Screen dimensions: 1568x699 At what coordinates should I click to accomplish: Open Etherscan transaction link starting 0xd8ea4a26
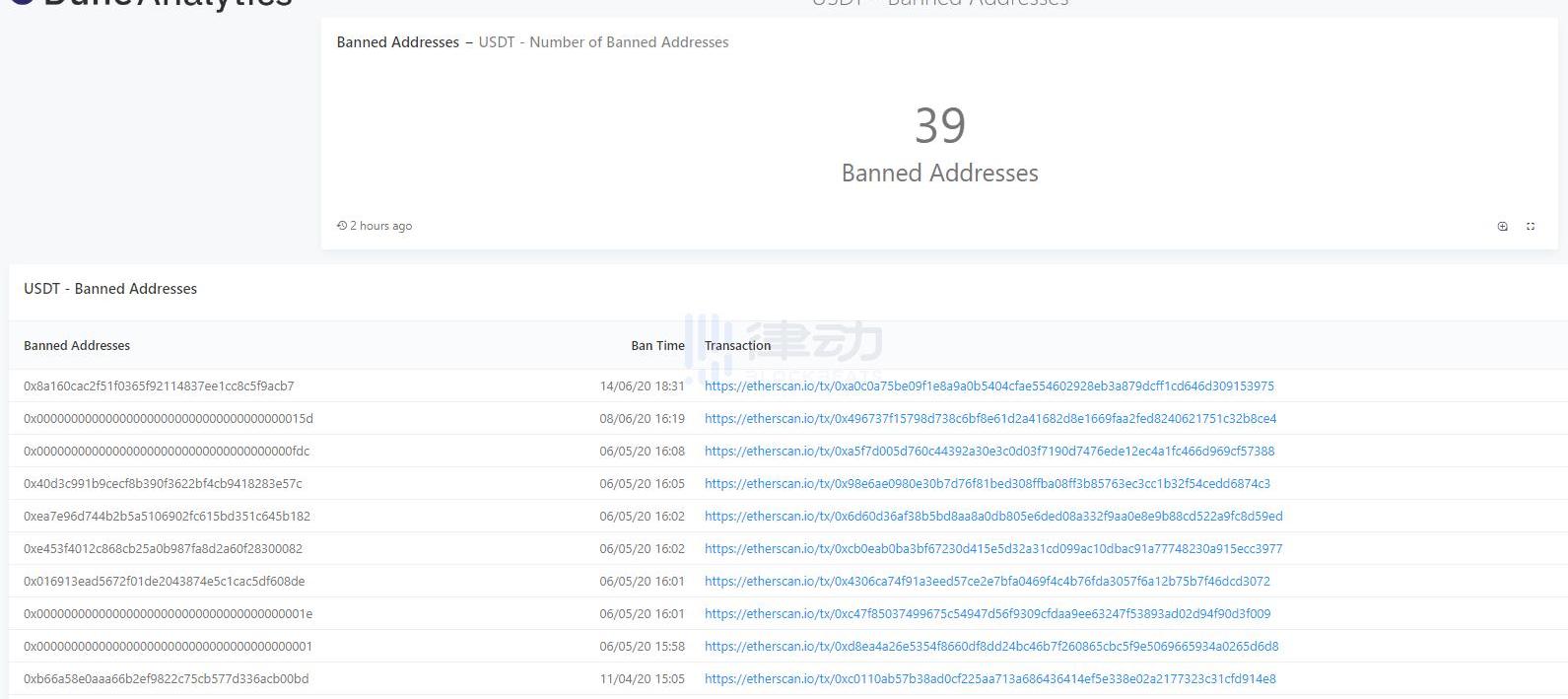tap(990, 646)
